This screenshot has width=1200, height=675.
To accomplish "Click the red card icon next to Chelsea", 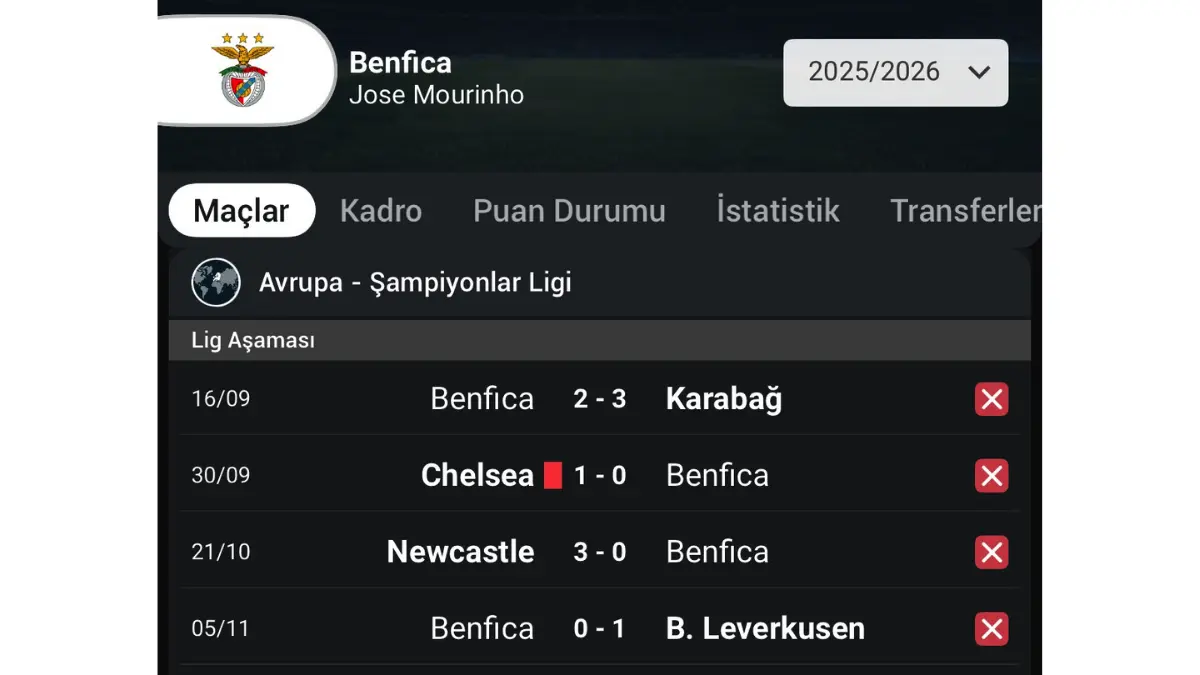I will pos(553,476).
